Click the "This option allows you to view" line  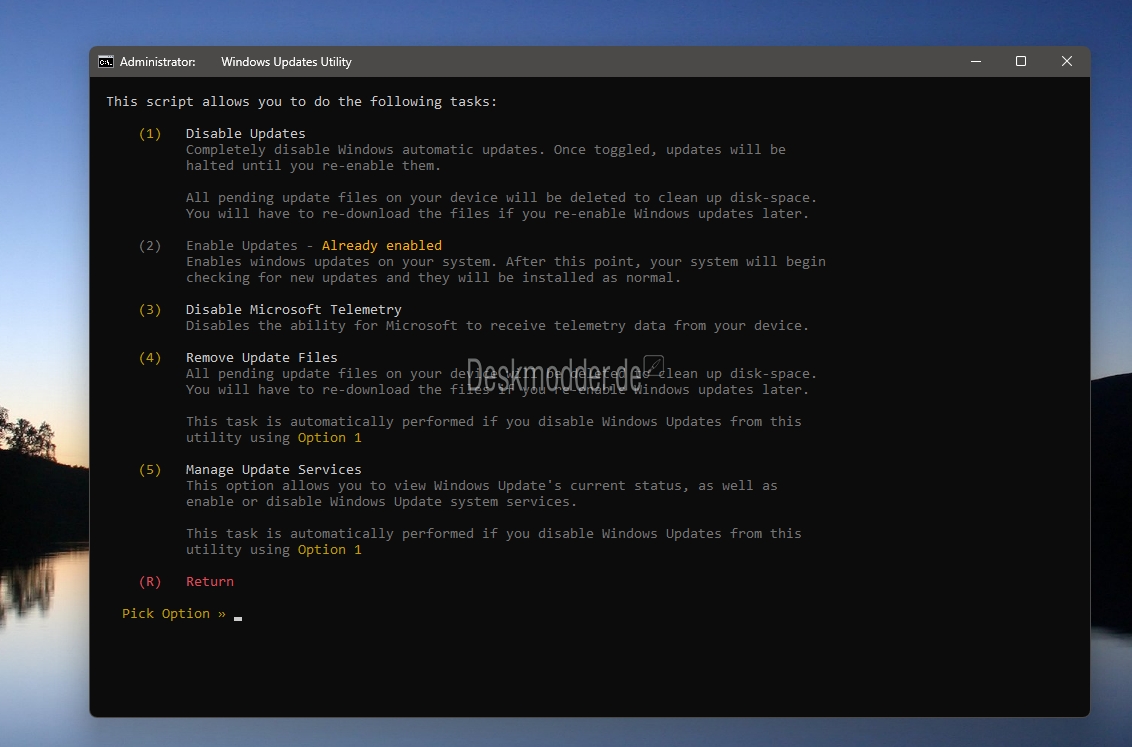click(482, 486)
